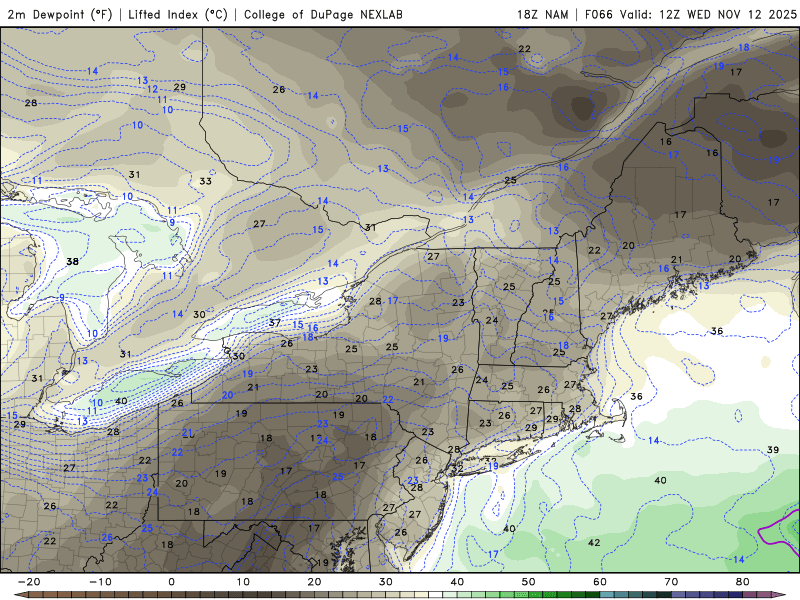Click the 50 label on the color scale
The width and height of the screenshot is (800, 600).
[x=529, y=582]
